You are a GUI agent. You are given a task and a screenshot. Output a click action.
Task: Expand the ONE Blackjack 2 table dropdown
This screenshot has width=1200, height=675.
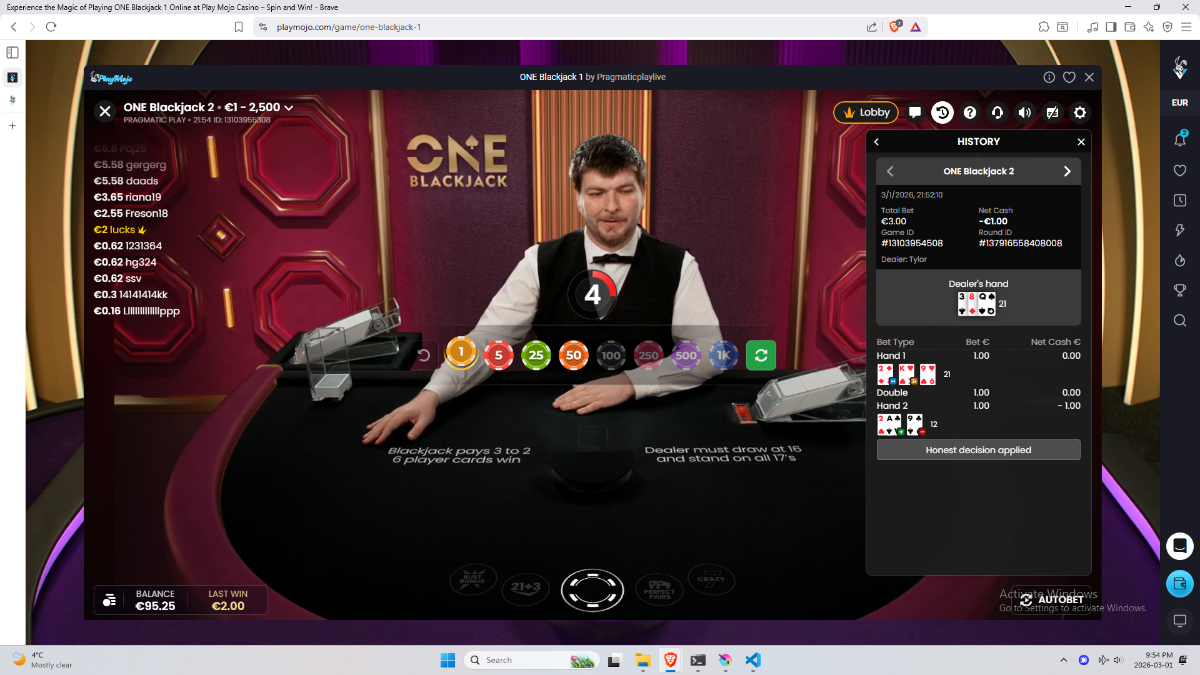click(x=289, y=107)
